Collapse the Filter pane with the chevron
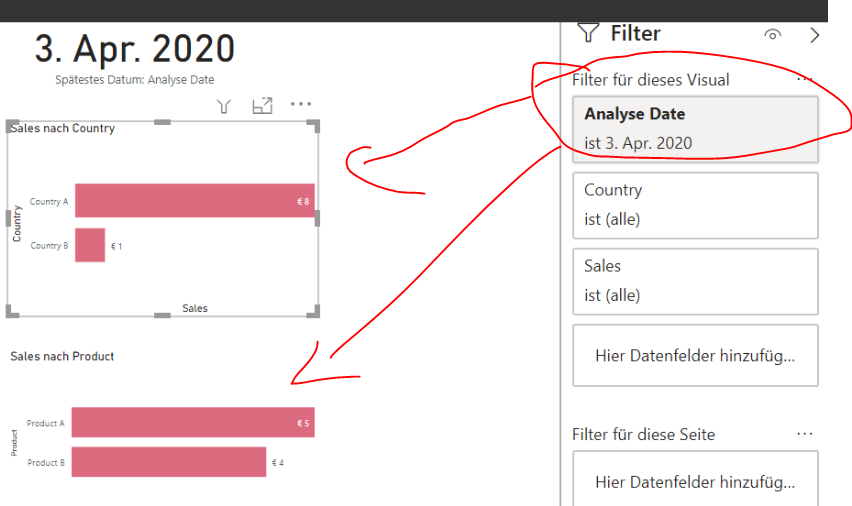Screen dimensions: 852x506 pos(814,35)
